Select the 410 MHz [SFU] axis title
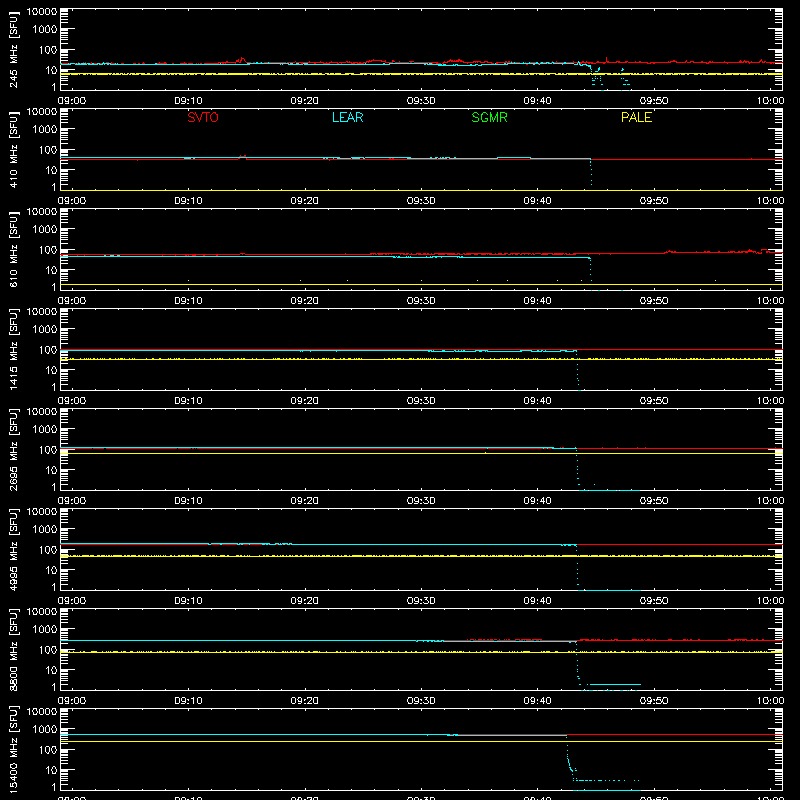The image size is (800, 800). pos(13,150)
